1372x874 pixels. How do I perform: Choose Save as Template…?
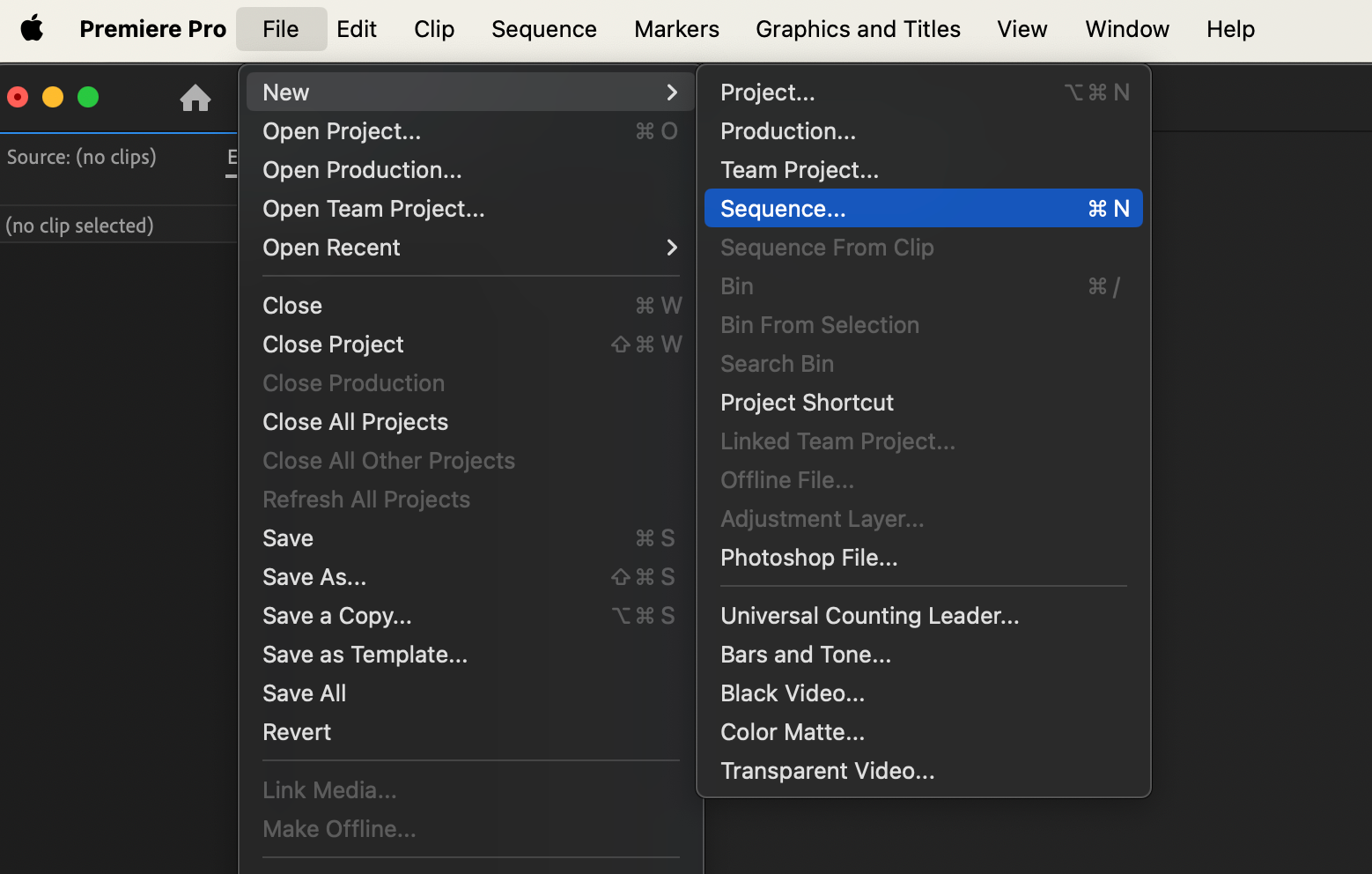[x=470, y=655]
